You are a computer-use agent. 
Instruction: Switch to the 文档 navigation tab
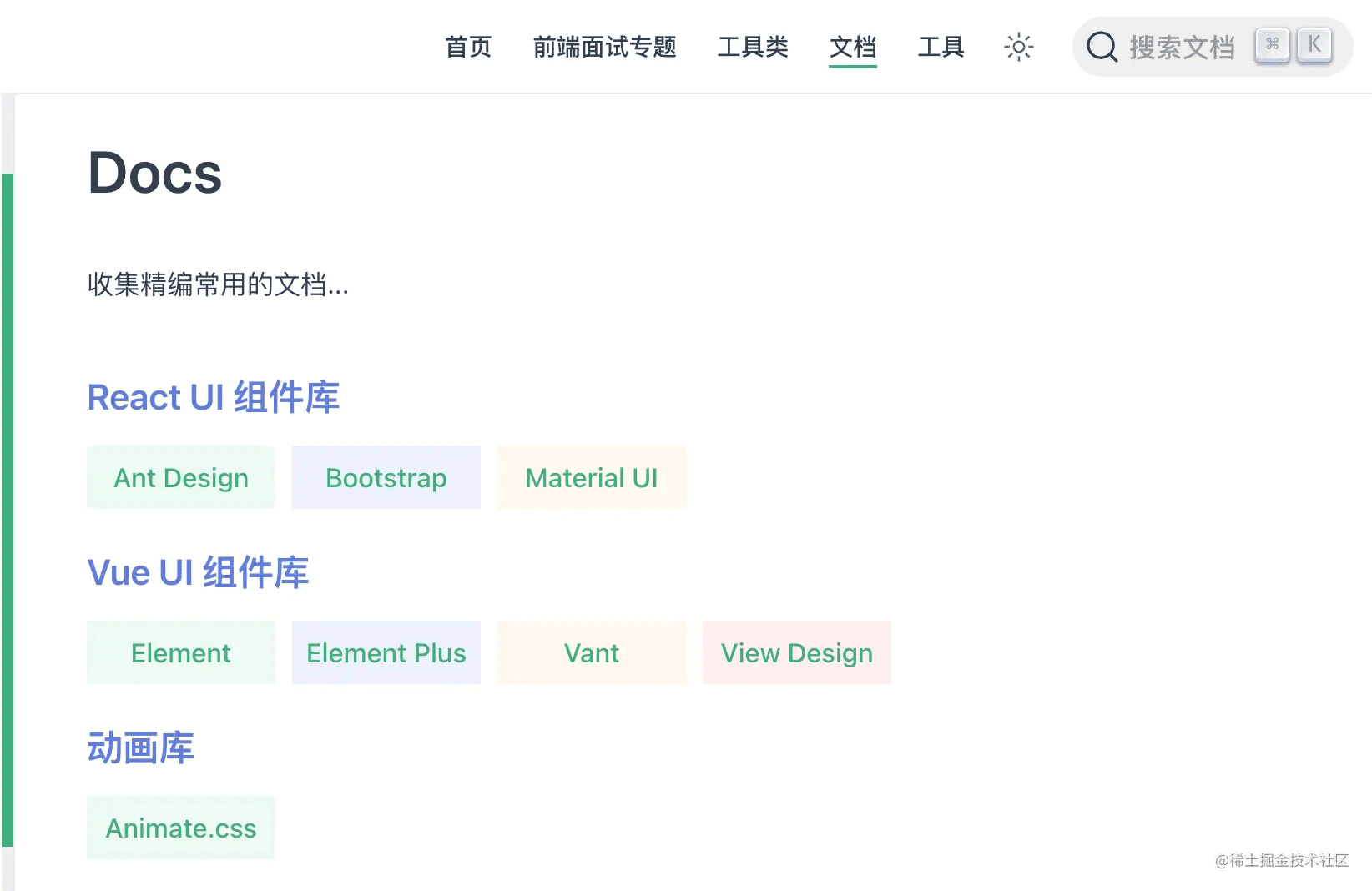pyautogui.click(x=853, y=47)
